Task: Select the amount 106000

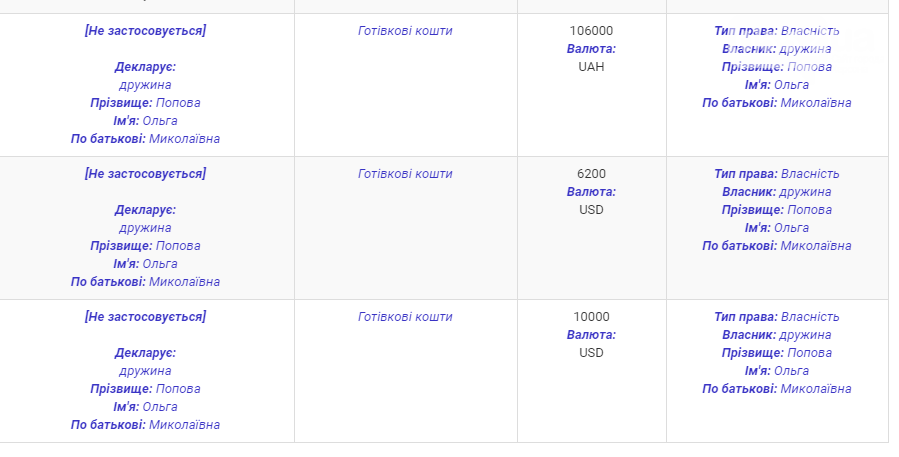Action: point(591,31)
